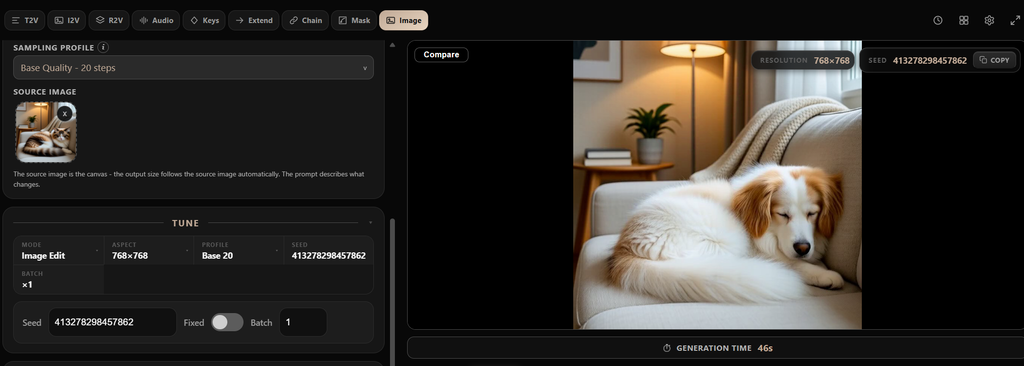
Task: Open the gallery grid icon
Action: click(963, 20)
